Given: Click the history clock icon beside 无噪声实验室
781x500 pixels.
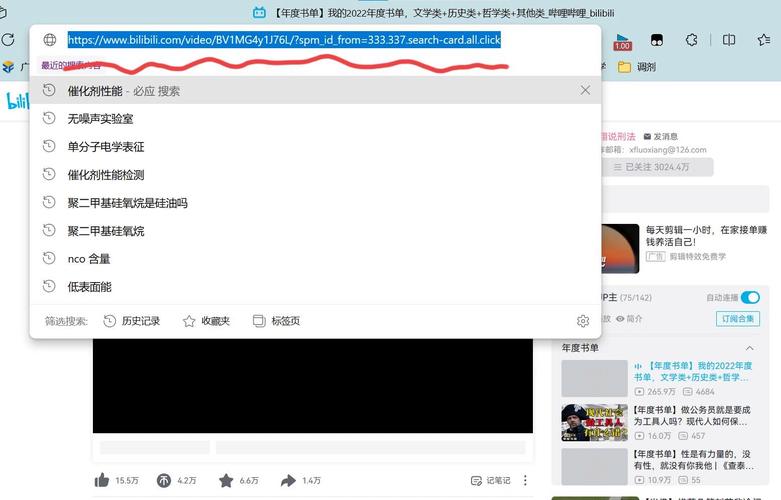Looking at the screenshot, I should [49, 118].
